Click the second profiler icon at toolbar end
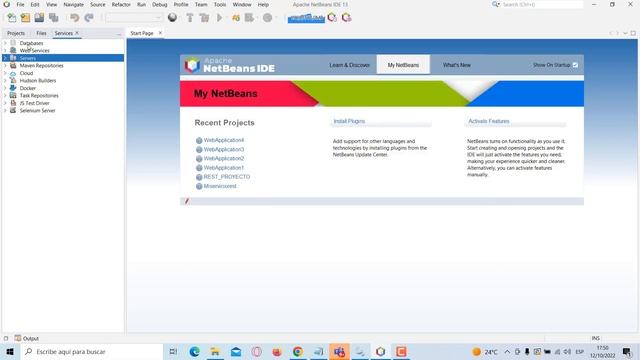 (347, 18)
